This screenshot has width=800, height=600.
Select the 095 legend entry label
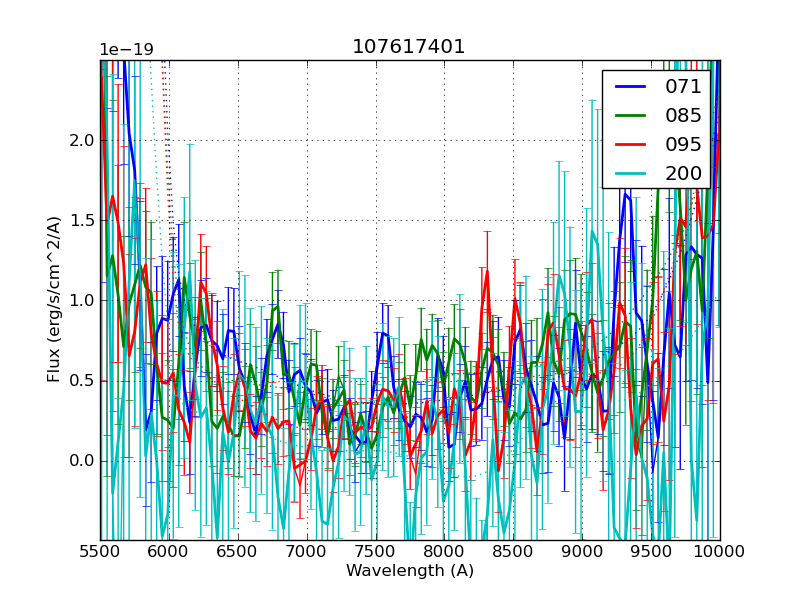click(683, 144)
